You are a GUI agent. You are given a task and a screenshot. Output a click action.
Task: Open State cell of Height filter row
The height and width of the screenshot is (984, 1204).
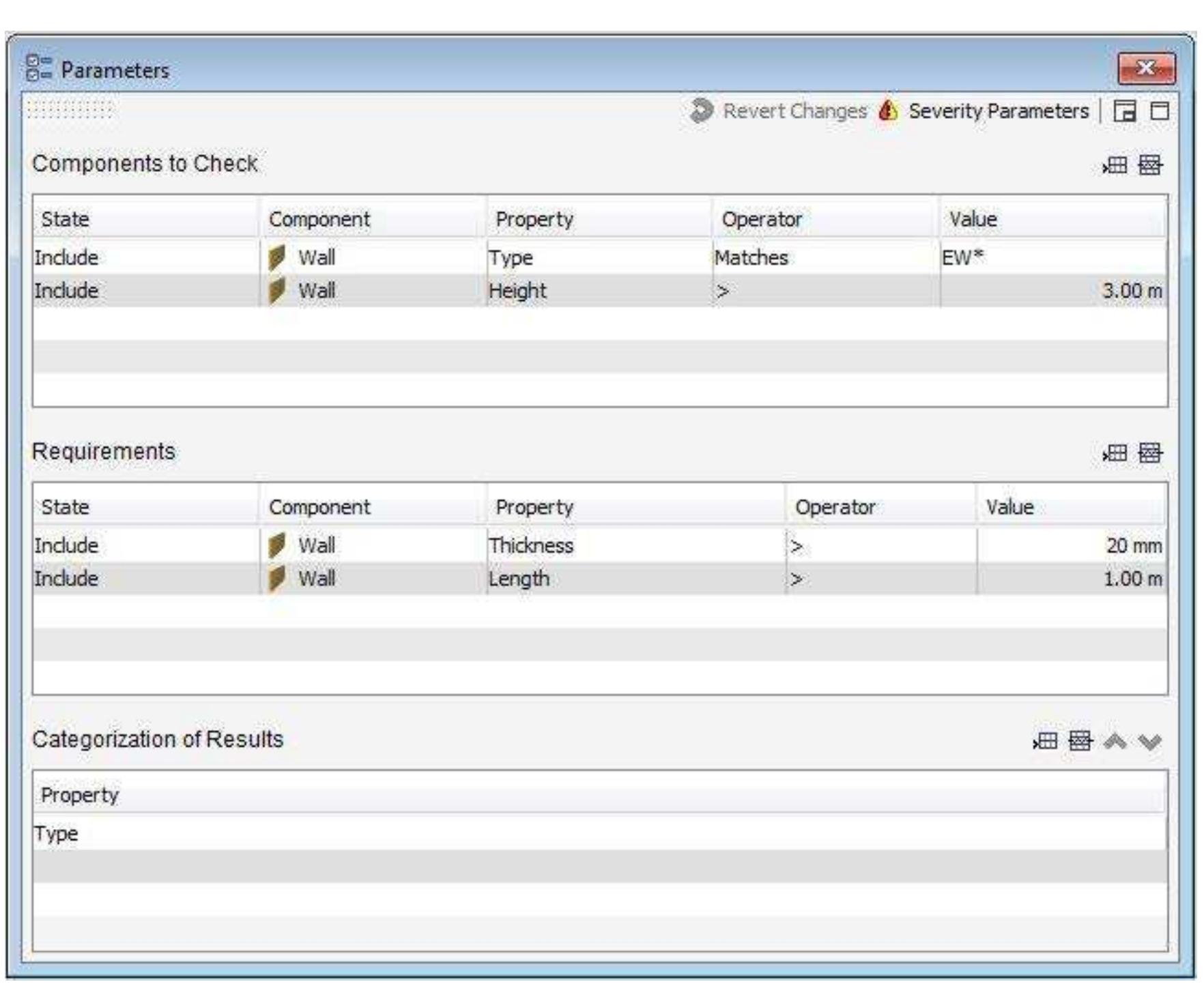click(145, 291)
